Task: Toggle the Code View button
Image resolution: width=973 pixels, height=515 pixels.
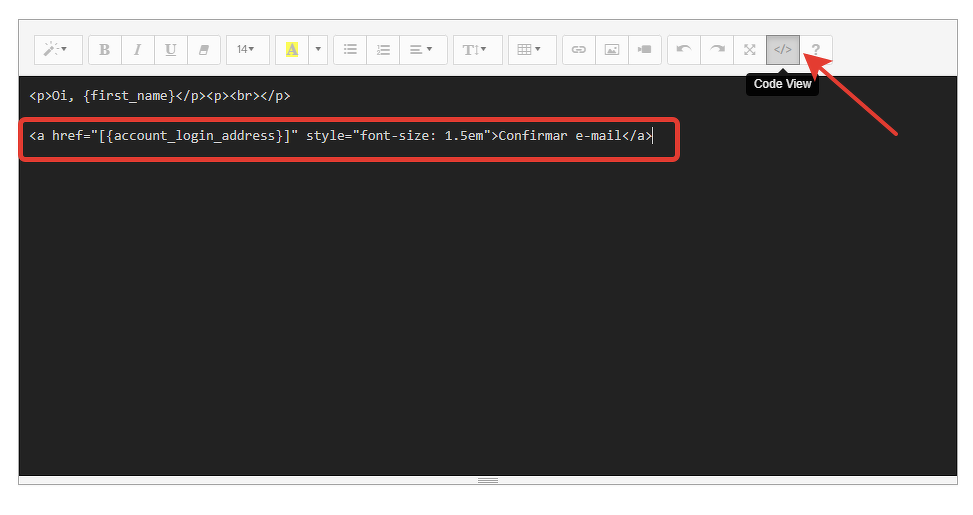Action: point(783,49)
